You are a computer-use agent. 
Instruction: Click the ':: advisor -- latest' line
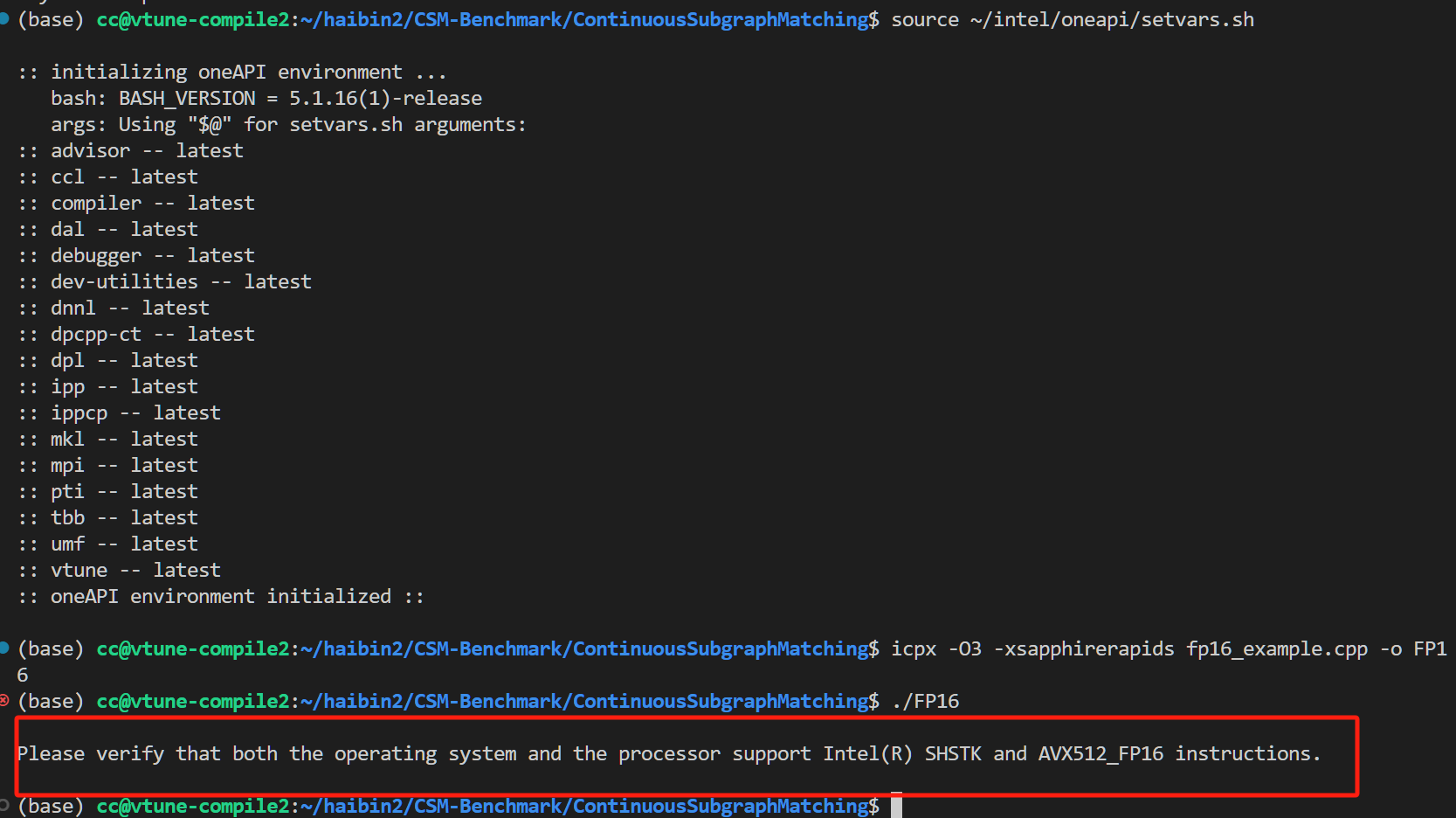(130, 150)
